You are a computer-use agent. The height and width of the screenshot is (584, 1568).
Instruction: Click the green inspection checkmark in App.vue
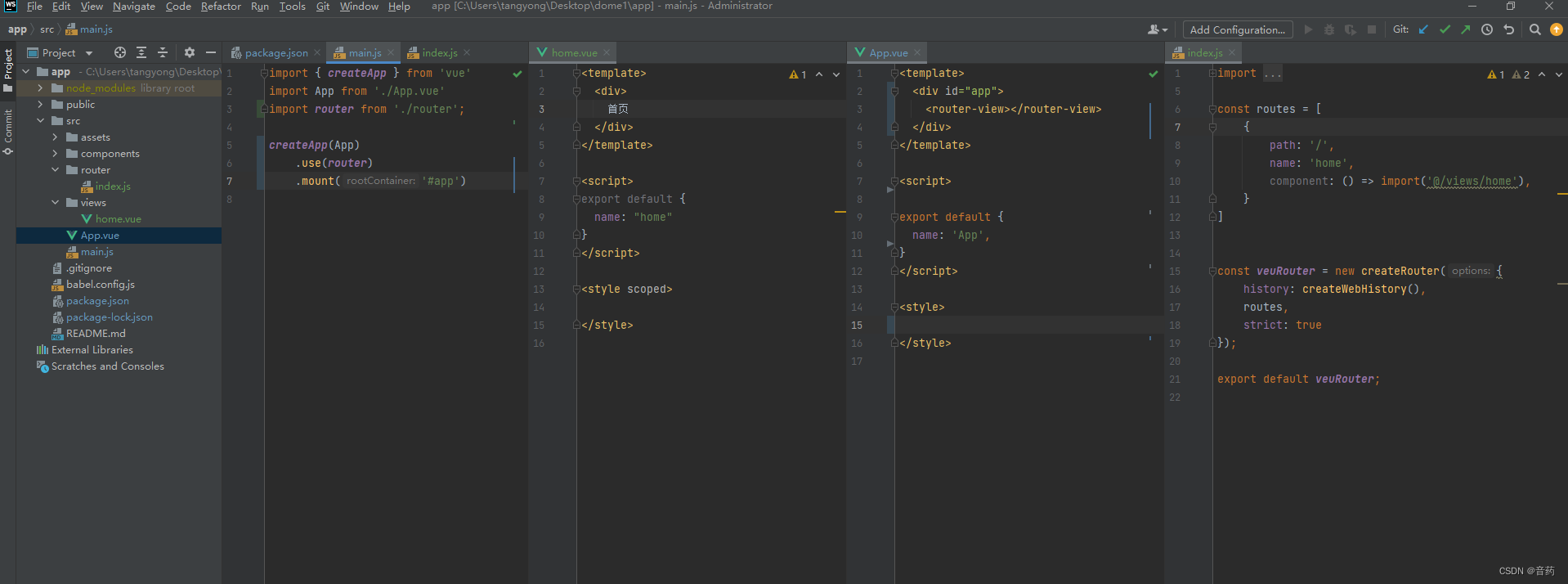(x=1154, y=74)
